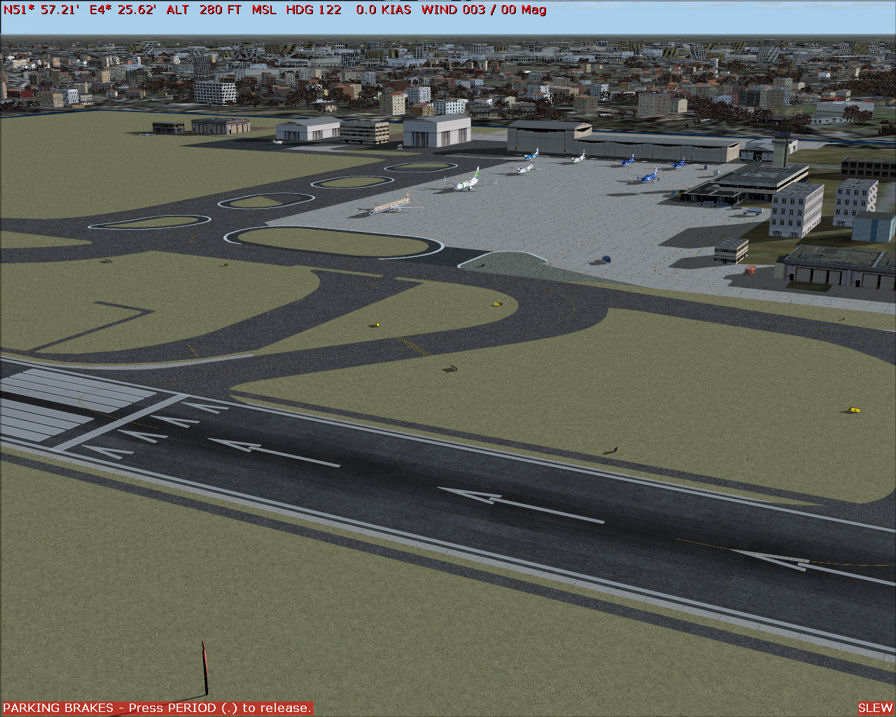Image resolution: width=896 pixels, height=717 pixels.
Task: Click the altitude text ALT 280 FT MSL
Action: click(x=222, y=10)
